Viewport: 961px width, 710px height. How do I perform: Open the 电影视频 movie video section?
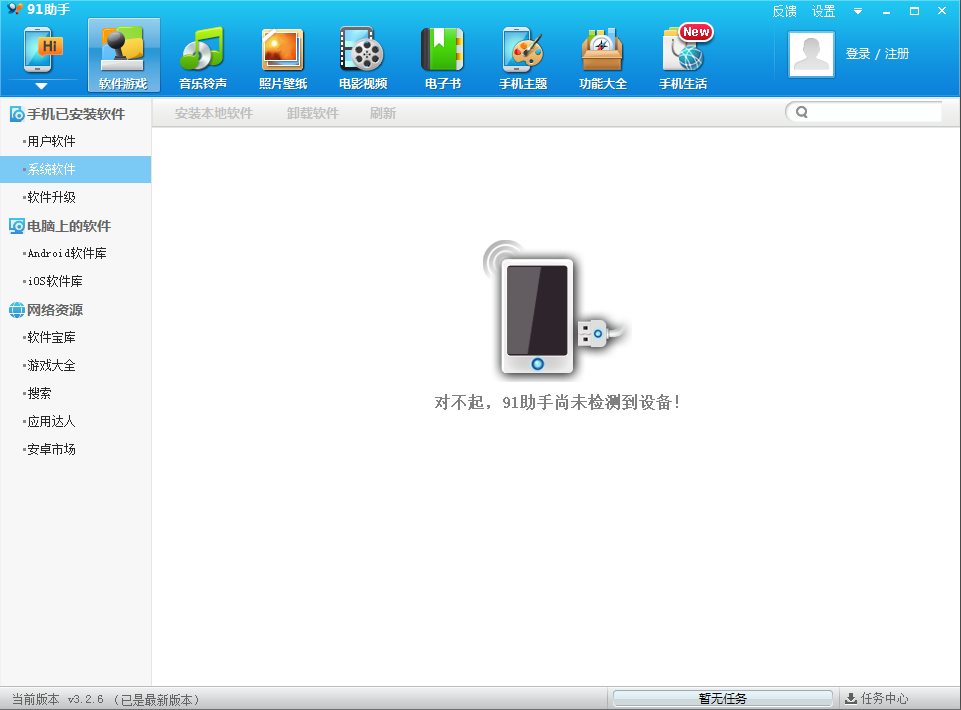tap(363, 58)
